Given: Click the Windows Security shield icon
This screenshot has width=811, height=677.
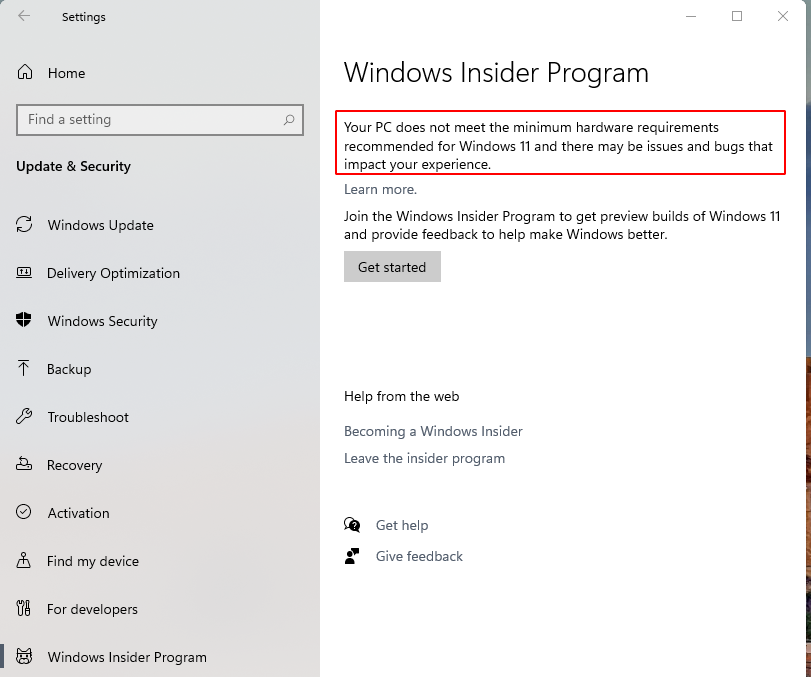Looking at the screenshot, I should tap(24, 320).
